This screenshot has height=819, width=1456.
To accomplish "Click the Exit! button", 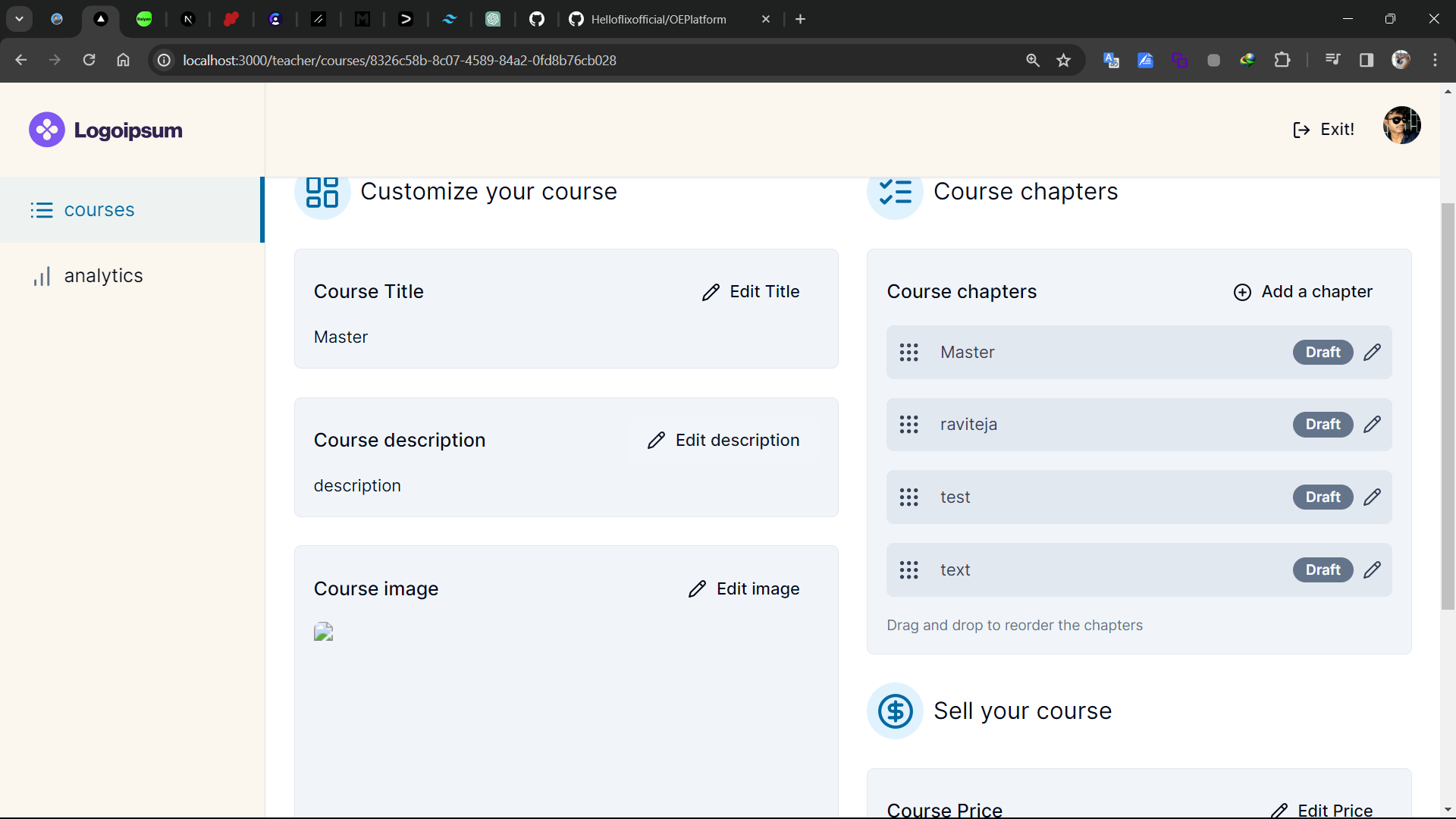I will point(1323,130).
